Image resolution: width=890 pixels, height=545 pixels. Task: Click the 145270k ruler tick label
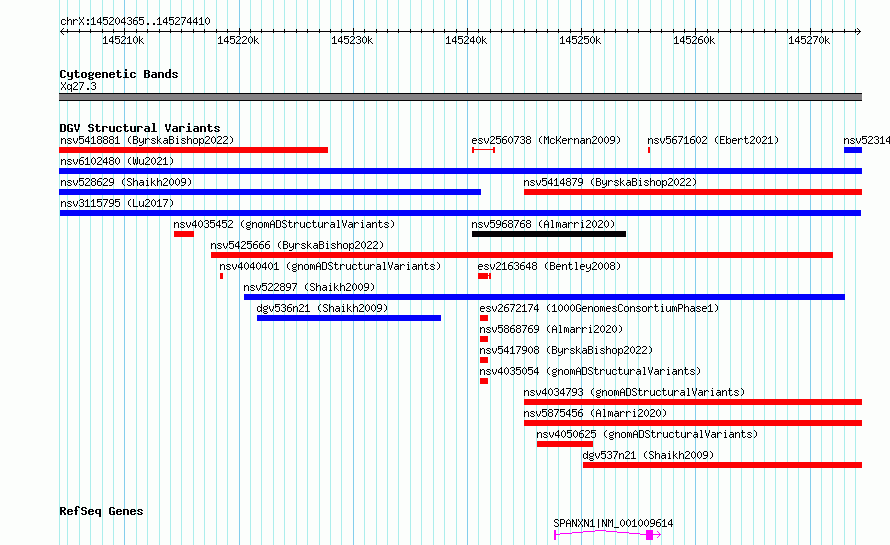tap(809, 40)
